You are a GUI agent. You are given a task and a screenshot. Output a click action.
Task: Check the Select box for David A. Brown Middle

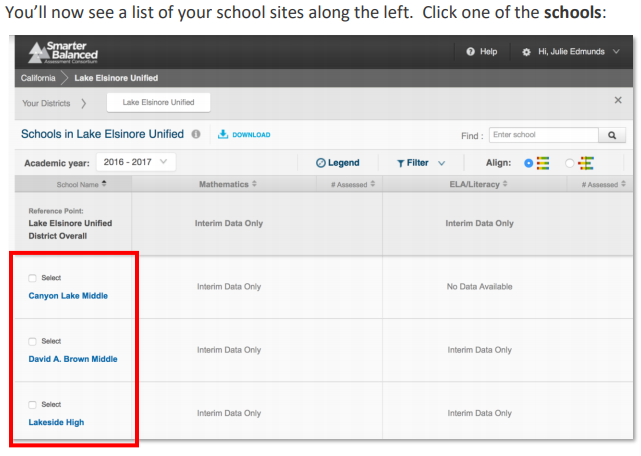(x=32, y=341)
